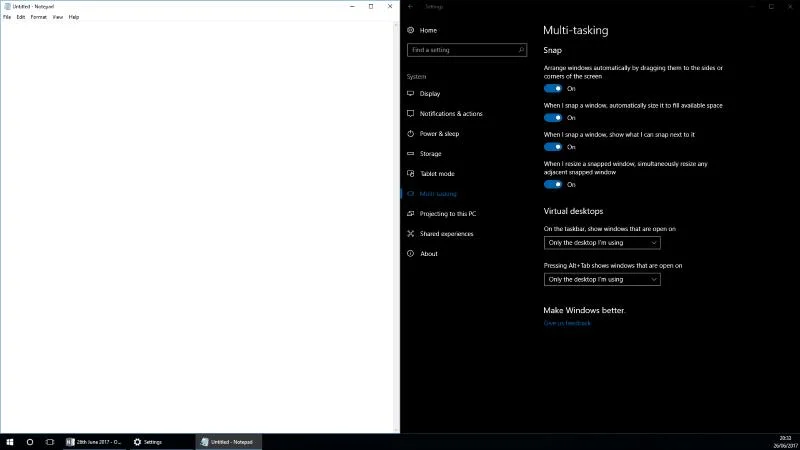Switch to Untitled - Notepad taskbar button

pyautogui.click(x=229, y=442)
